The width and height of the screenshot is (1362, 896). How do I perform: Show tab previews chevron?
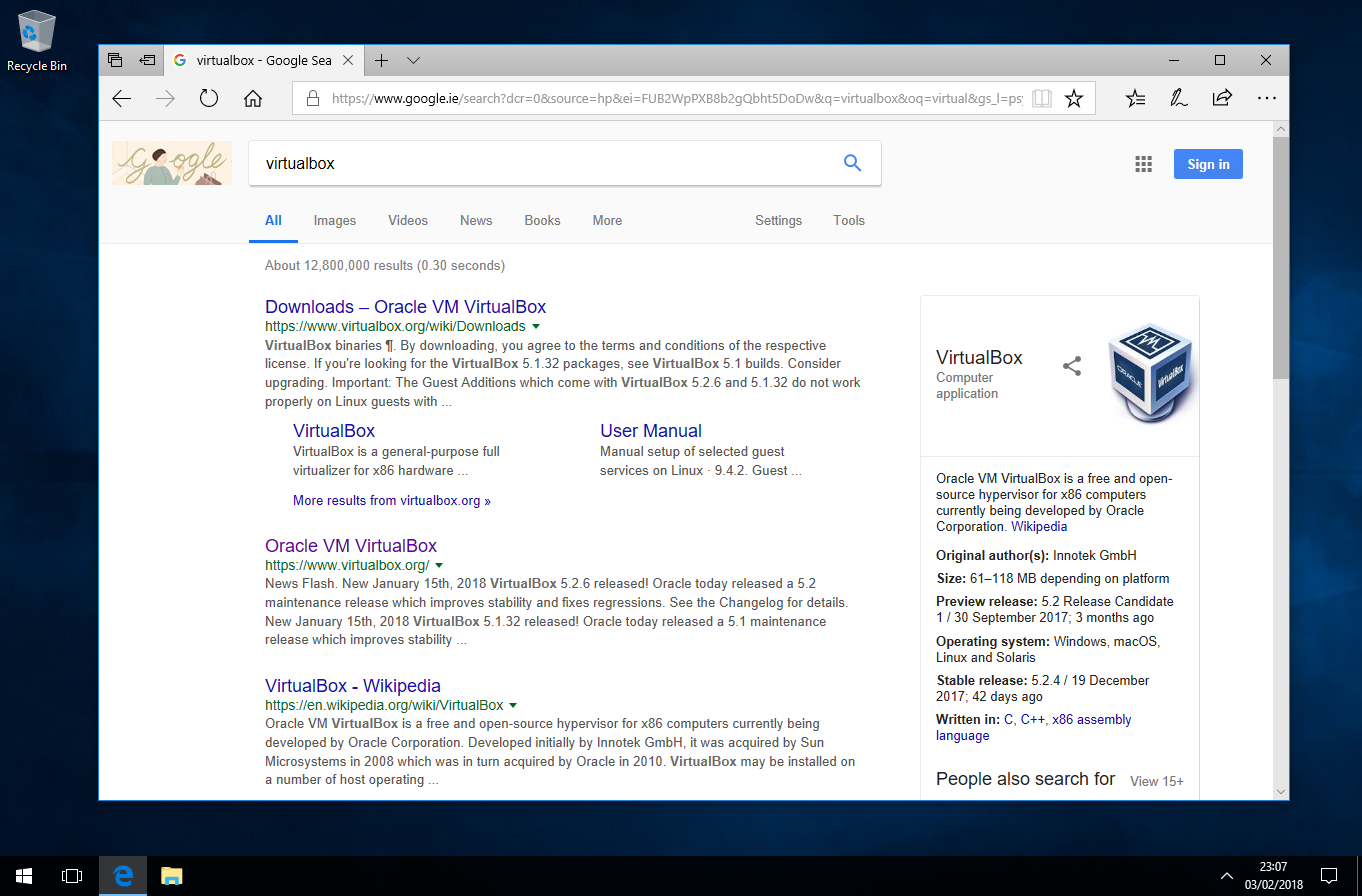[x=413, y=60]
